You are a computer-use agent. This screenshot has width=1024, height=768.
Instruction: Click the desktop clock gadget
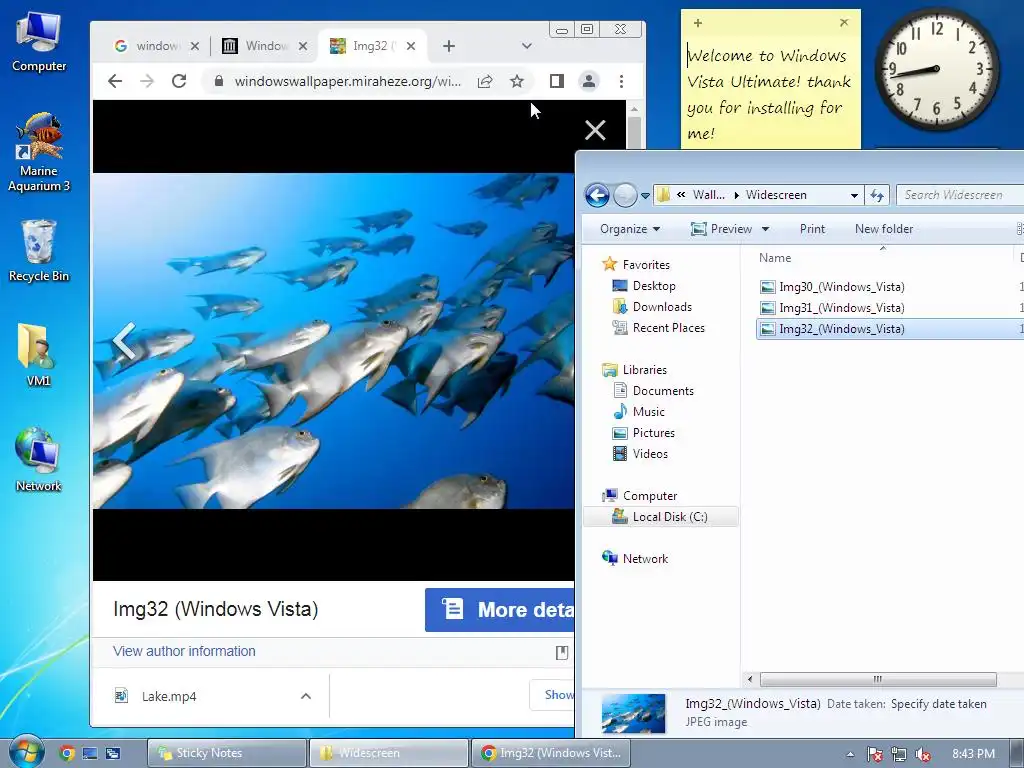[x=936, y=69]
